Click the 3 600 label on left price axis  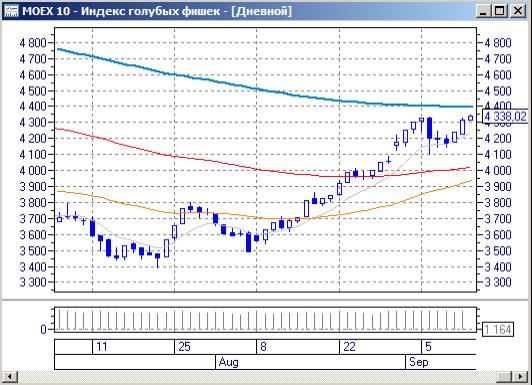point(33,234)
